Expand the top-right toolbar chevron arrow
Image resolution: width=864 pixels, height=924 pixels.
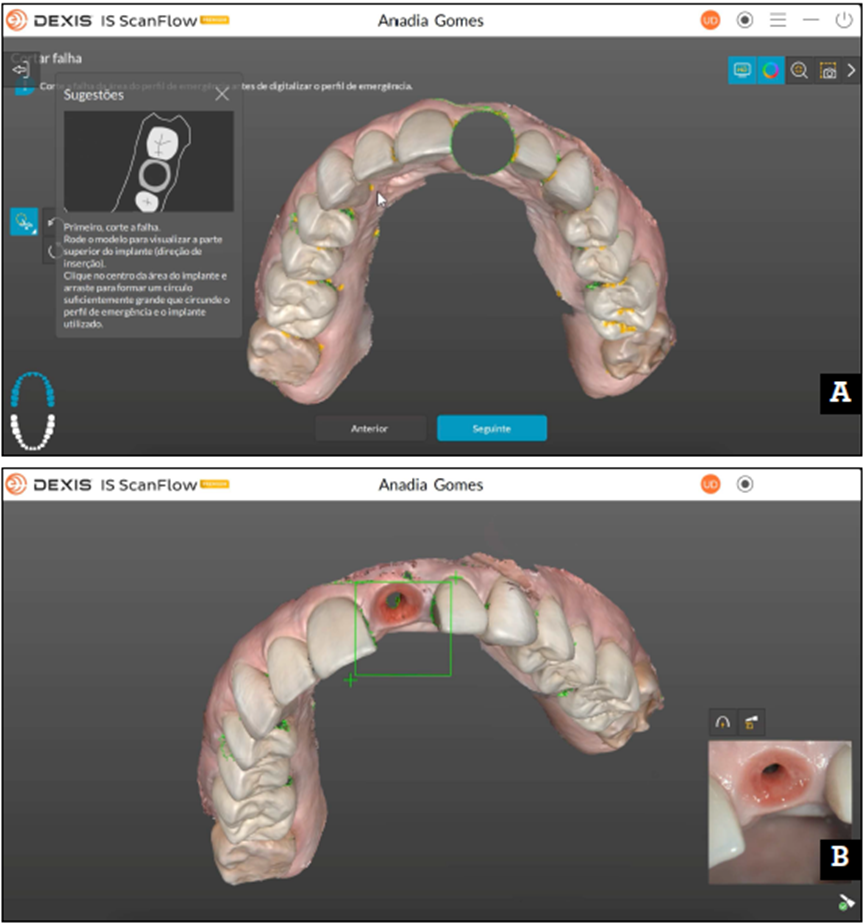tap(851, 70)
